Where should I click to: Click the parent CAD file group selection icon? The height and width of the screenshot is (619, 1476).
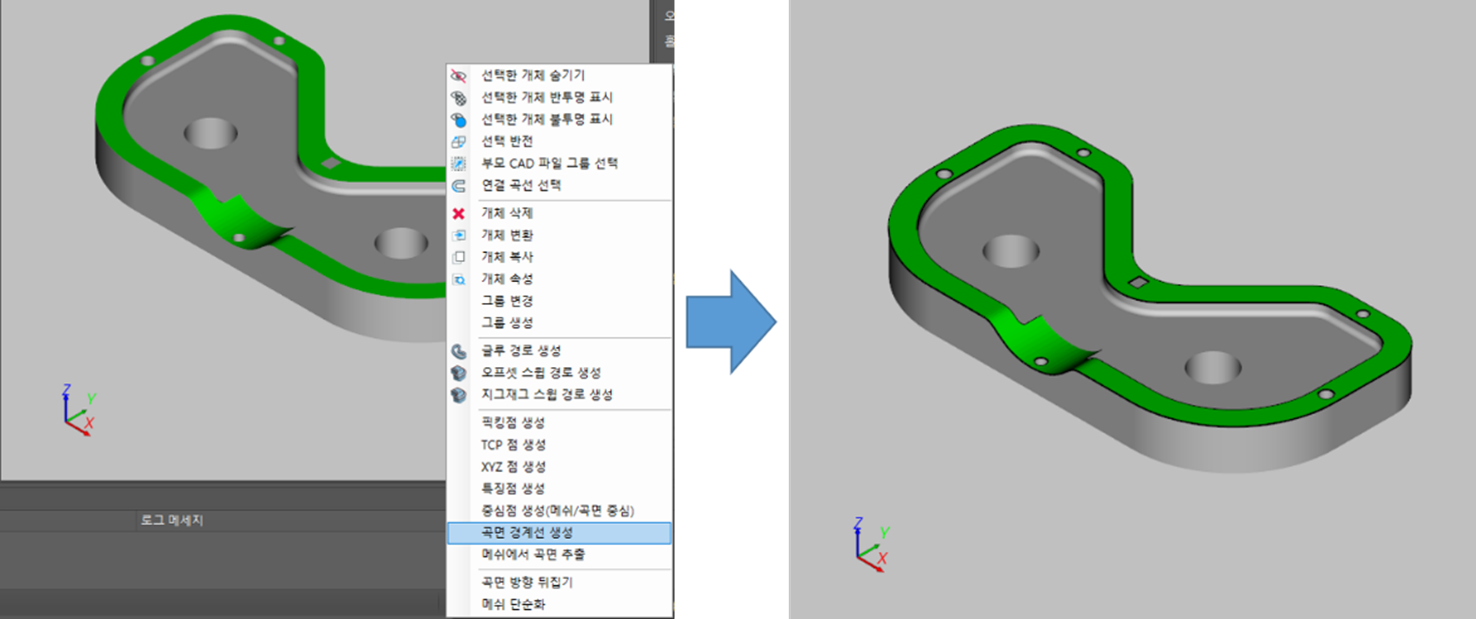point(457,163)
